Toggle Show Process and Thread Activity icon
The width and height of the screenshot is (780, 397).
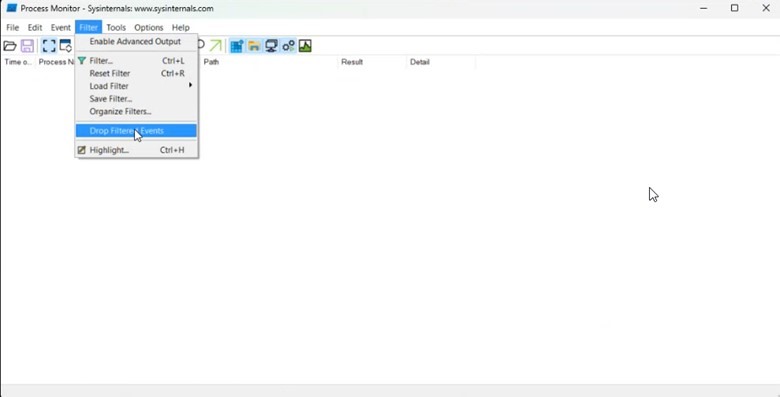pyautogui.click(x=288, y=46)
